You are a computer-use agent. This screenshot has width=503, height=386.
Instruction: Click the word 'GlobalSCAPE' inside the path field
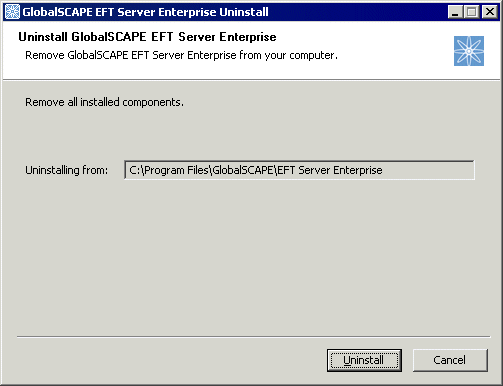click(x=243, y=170)
